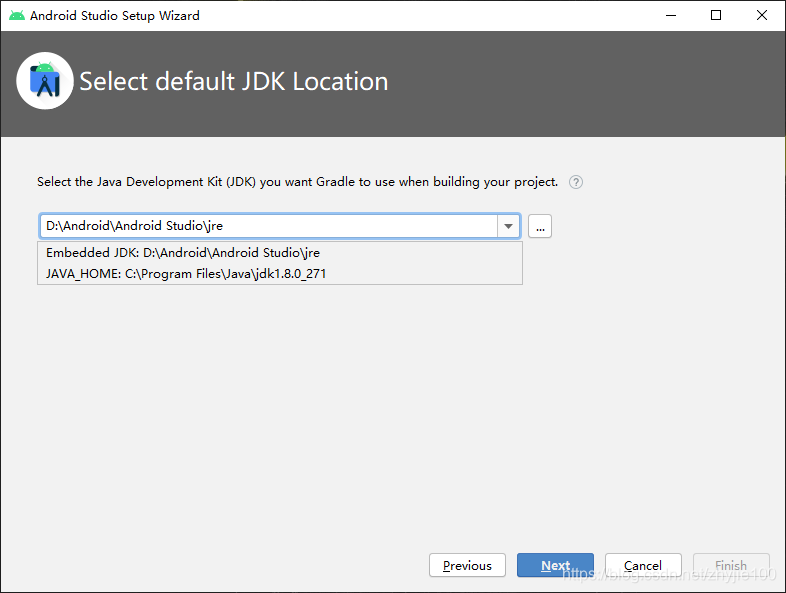Minimize the Setup Wizard window
Screen dimensions: 786x593
pos(671,16)
